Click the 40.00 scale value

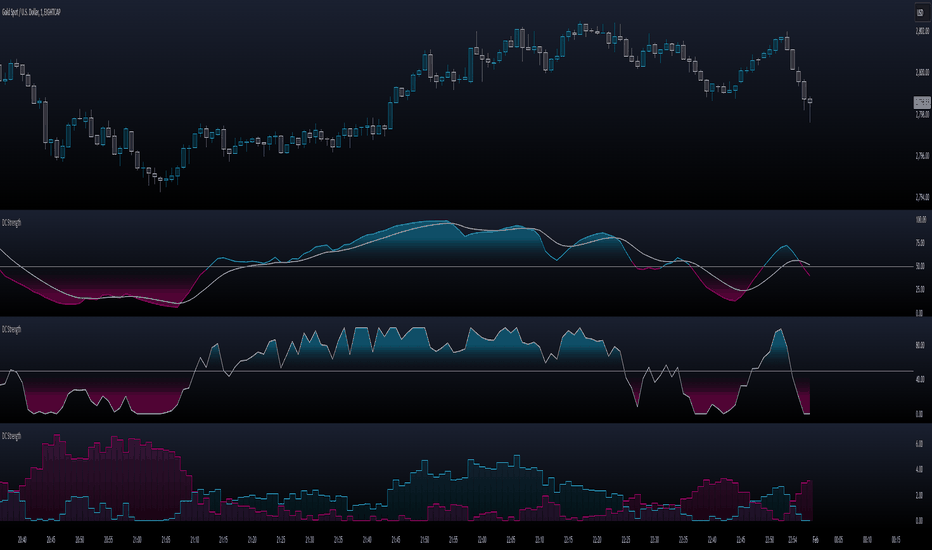pyautogui.click(x=920, y=379)
